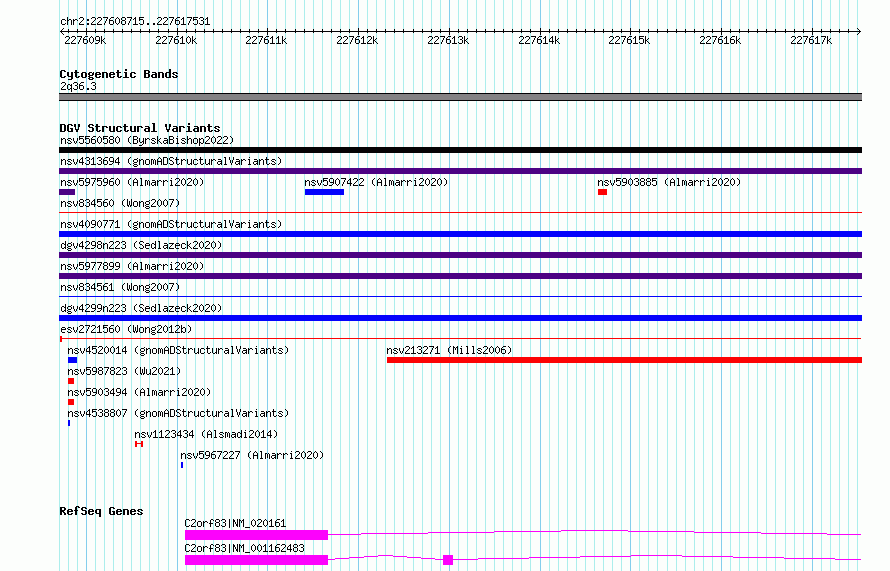Open the nsv5987823 (Wu2021) label
Viewport: 890px width, 571px height.
pyautogui.click(x=124, y=371)
